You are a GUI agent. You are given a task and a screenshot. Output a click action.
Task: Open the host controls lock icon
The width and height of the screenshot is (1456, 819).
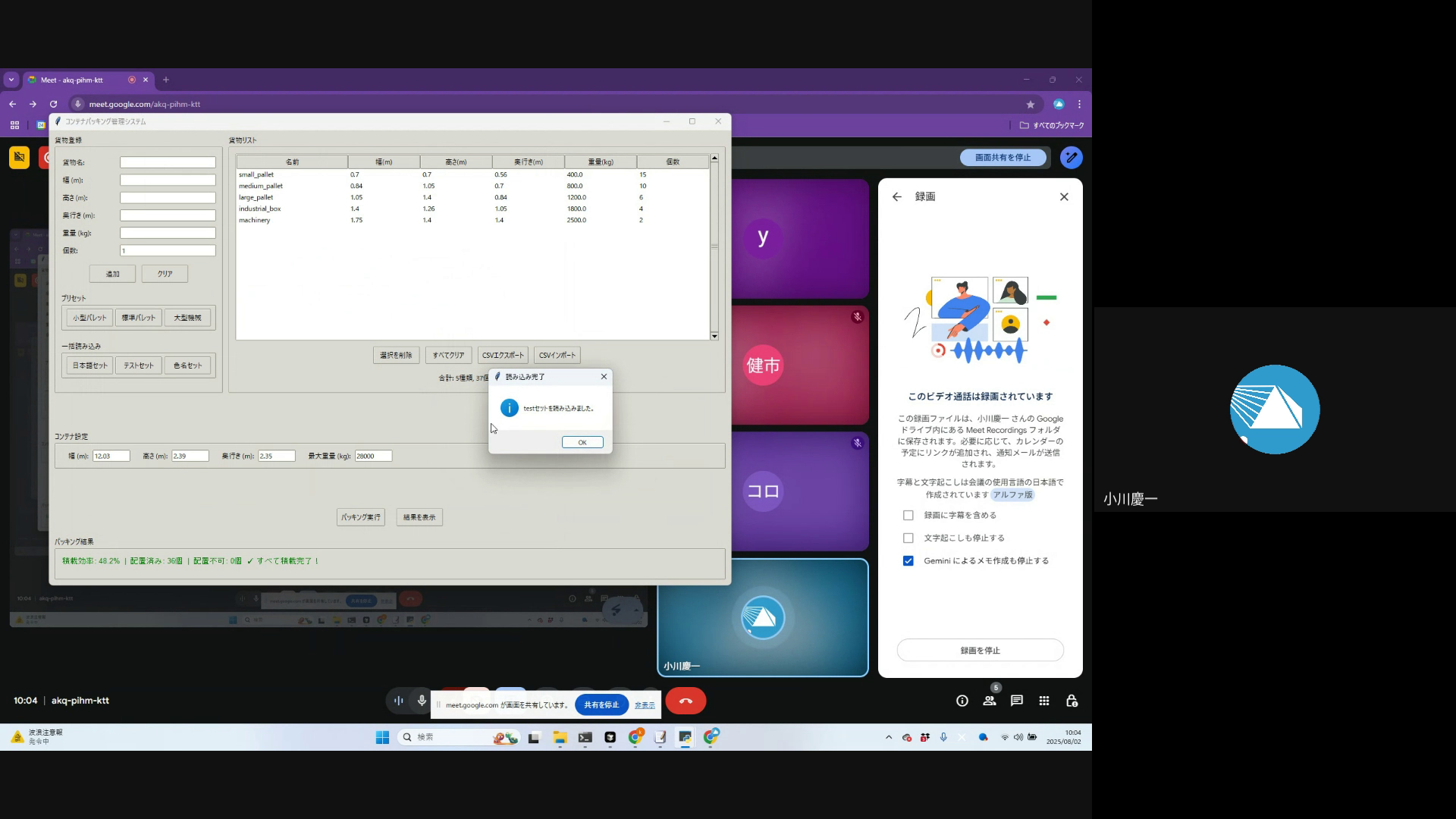1072,701
